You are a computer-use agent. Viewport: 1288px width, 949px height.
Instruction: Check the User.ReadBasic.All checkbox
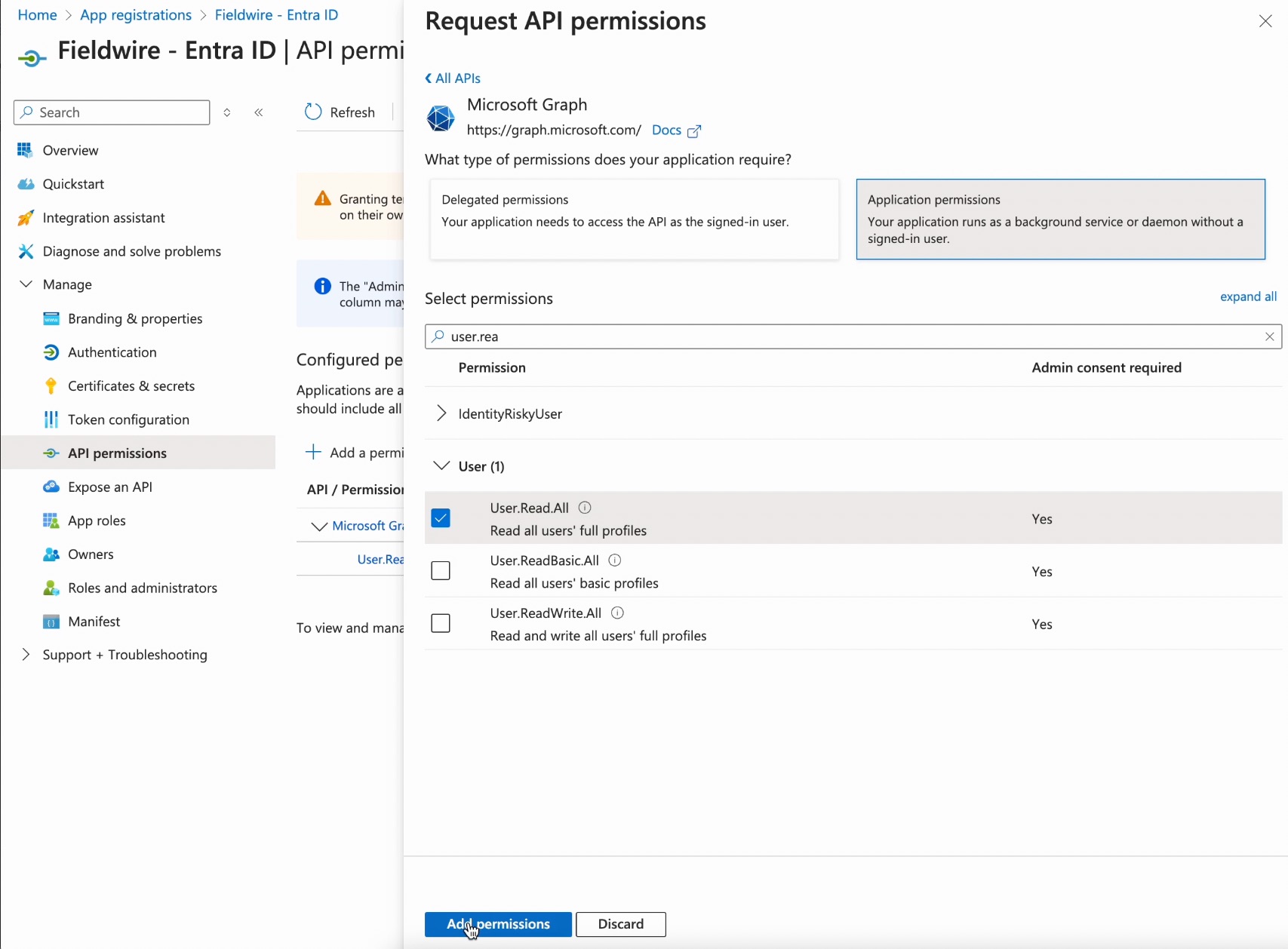(x=441, y=571)
